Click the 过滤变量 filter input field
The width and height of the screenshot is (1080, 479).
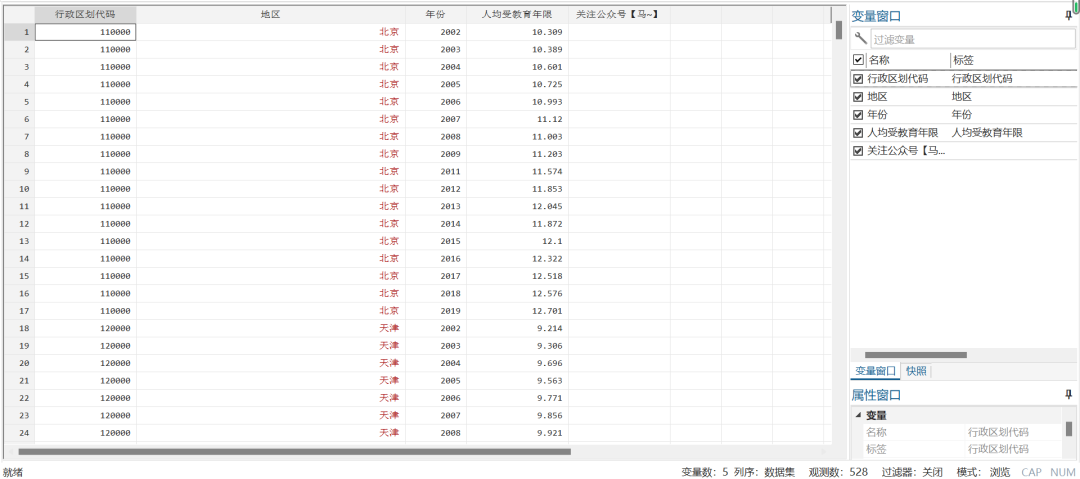[972, 39]
